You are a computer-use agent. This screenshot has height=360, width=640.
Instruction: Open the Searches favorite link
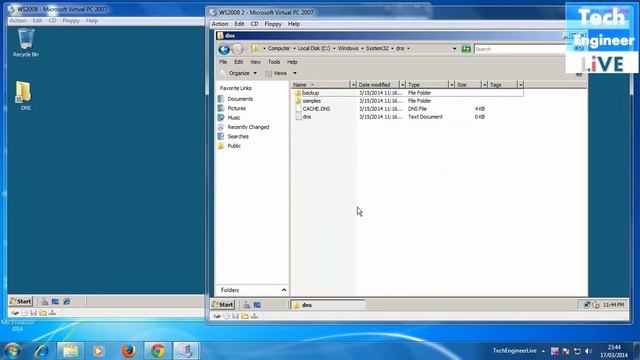pos(238,136)
